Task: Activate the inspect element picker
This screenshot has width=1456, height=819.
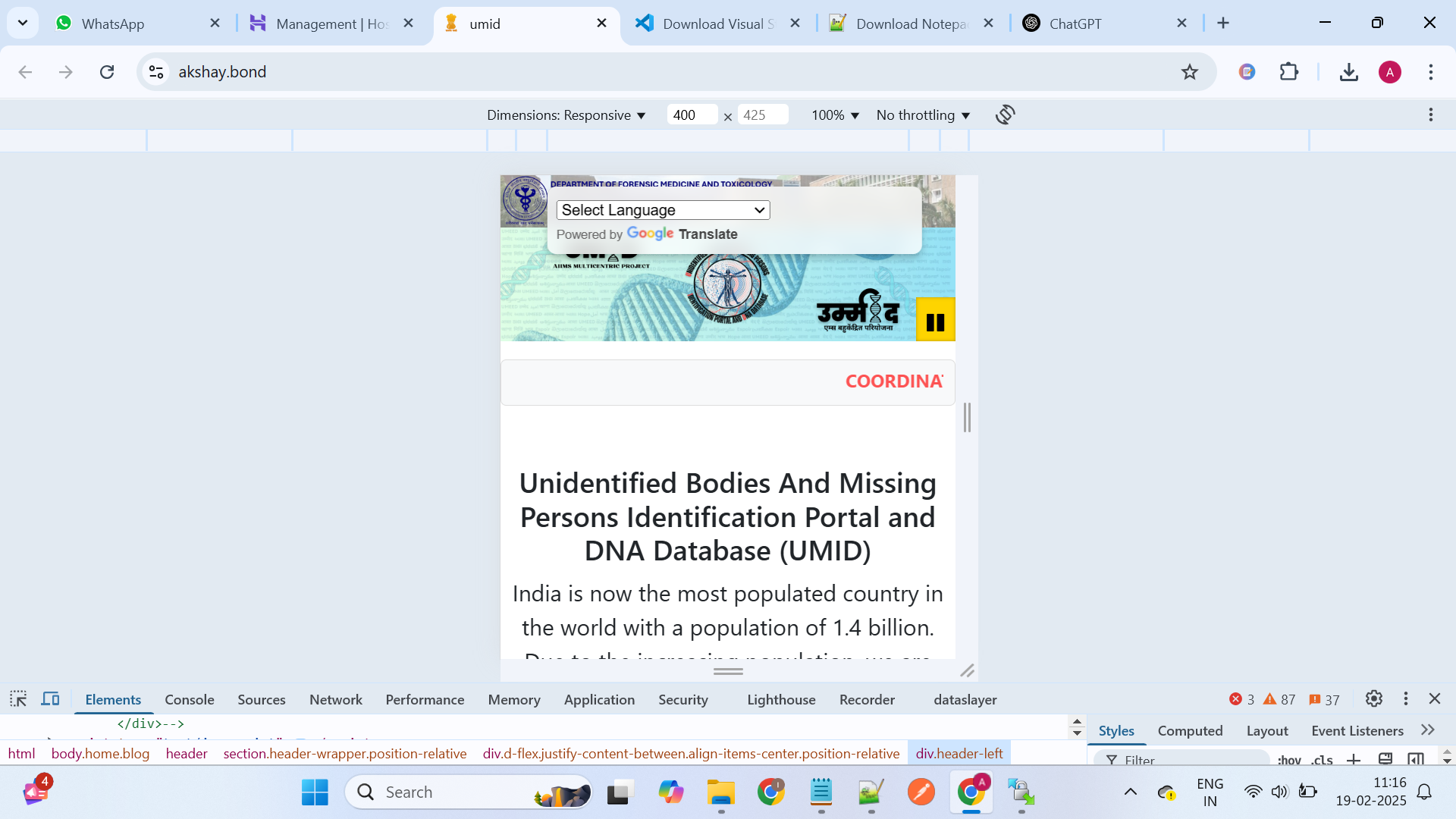Action: 18,699
